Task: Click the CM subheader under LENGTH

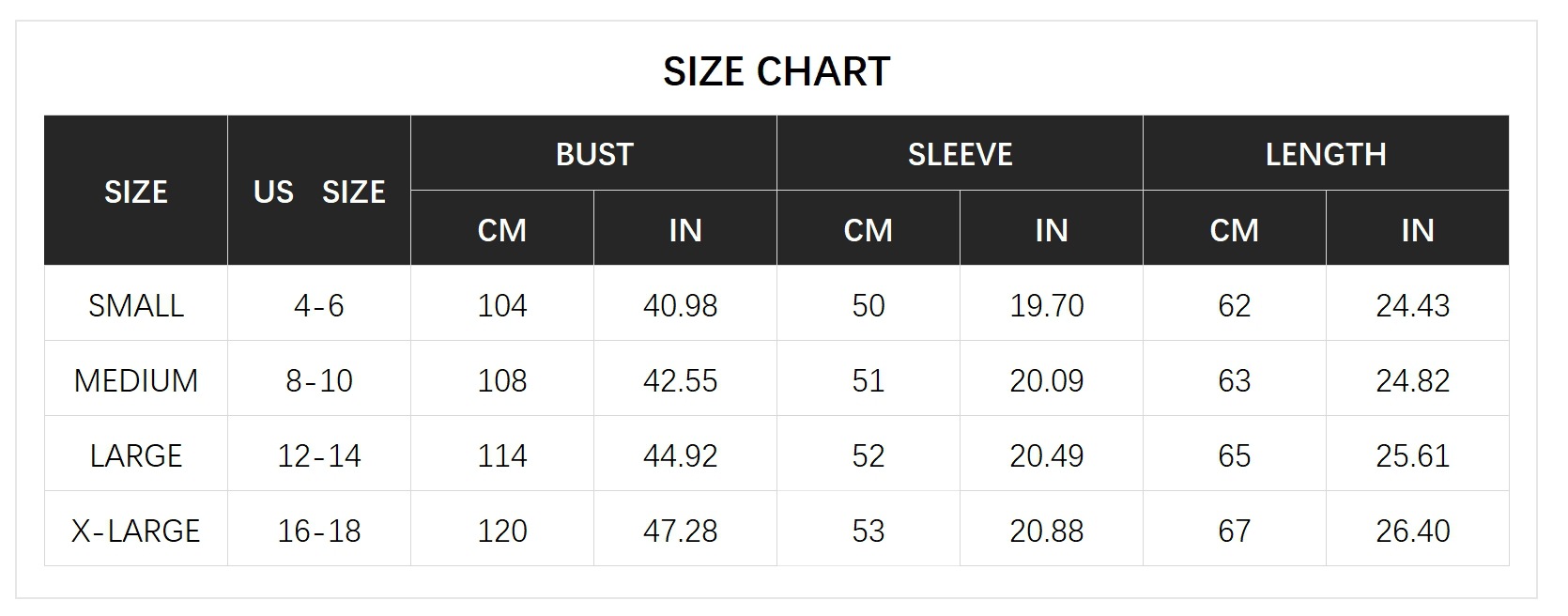Action: (1234, 230)
